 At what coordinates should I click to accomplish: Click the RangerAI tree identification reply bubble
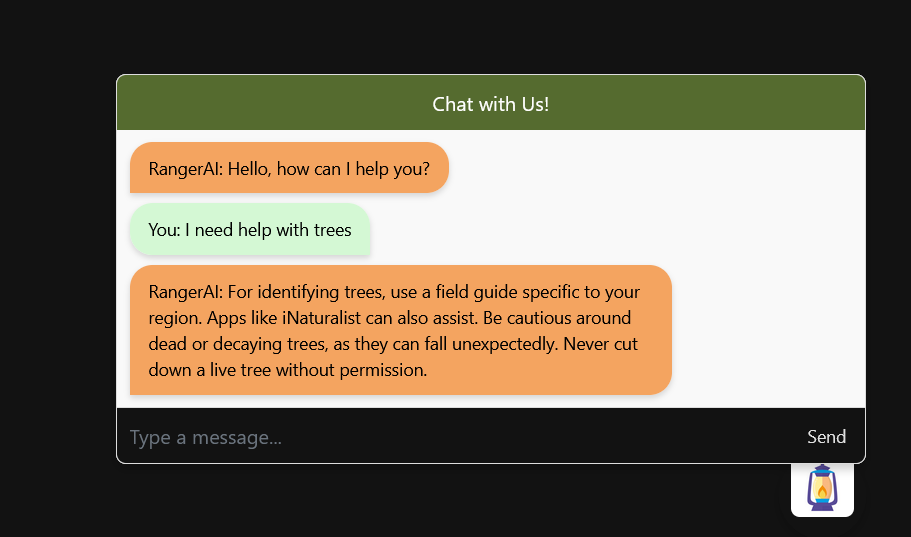(401, 330)
